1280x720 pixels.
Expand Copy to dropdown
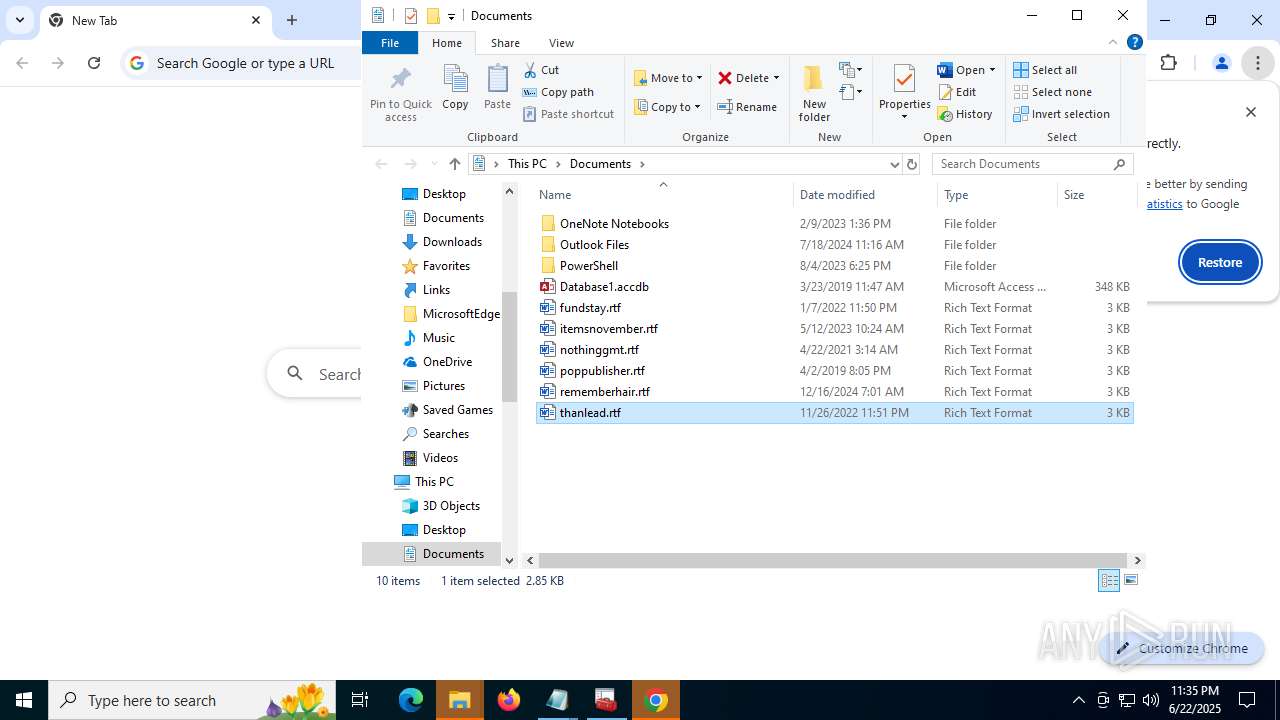click(697, 107)
